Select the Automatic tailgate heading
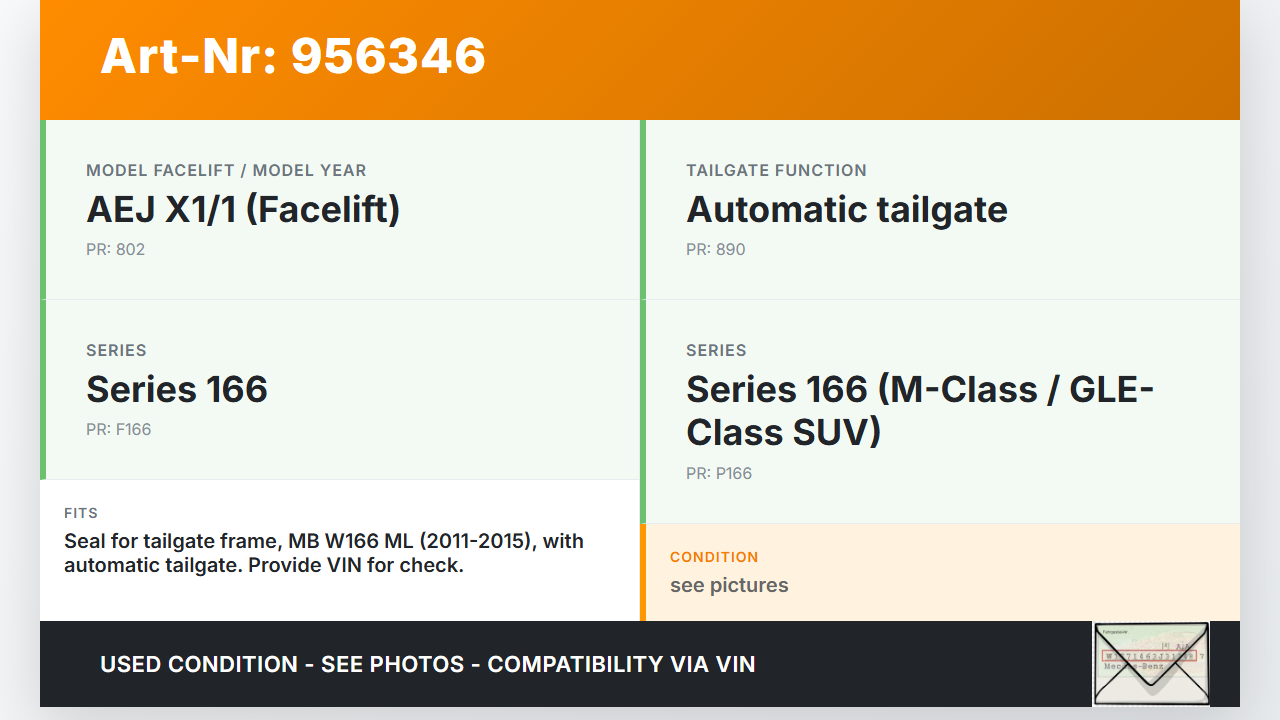The width and height of the screenshot is (1280, 720). (846, 210)
